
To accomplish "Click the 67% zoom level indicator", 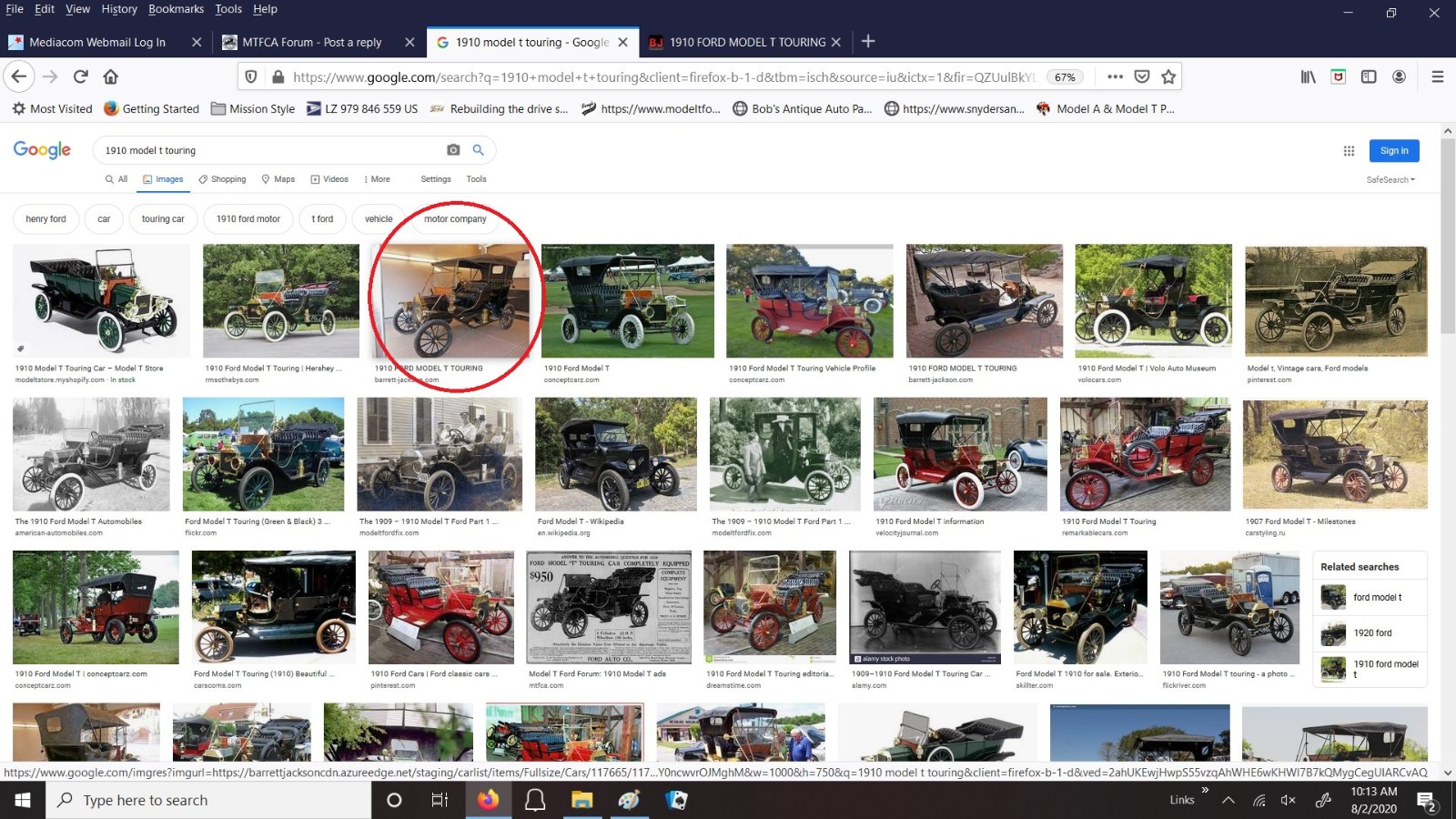I will click(1065, 77).
